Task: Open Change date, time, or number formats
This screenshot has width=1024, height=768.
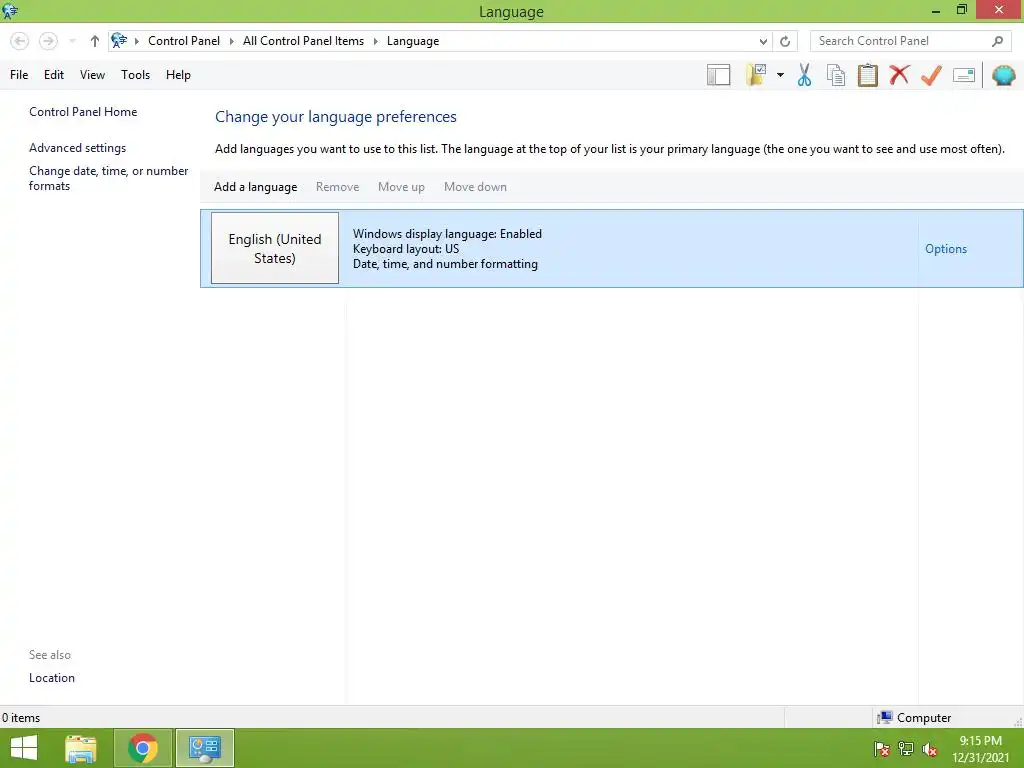Action: click(x=108, y=178)
